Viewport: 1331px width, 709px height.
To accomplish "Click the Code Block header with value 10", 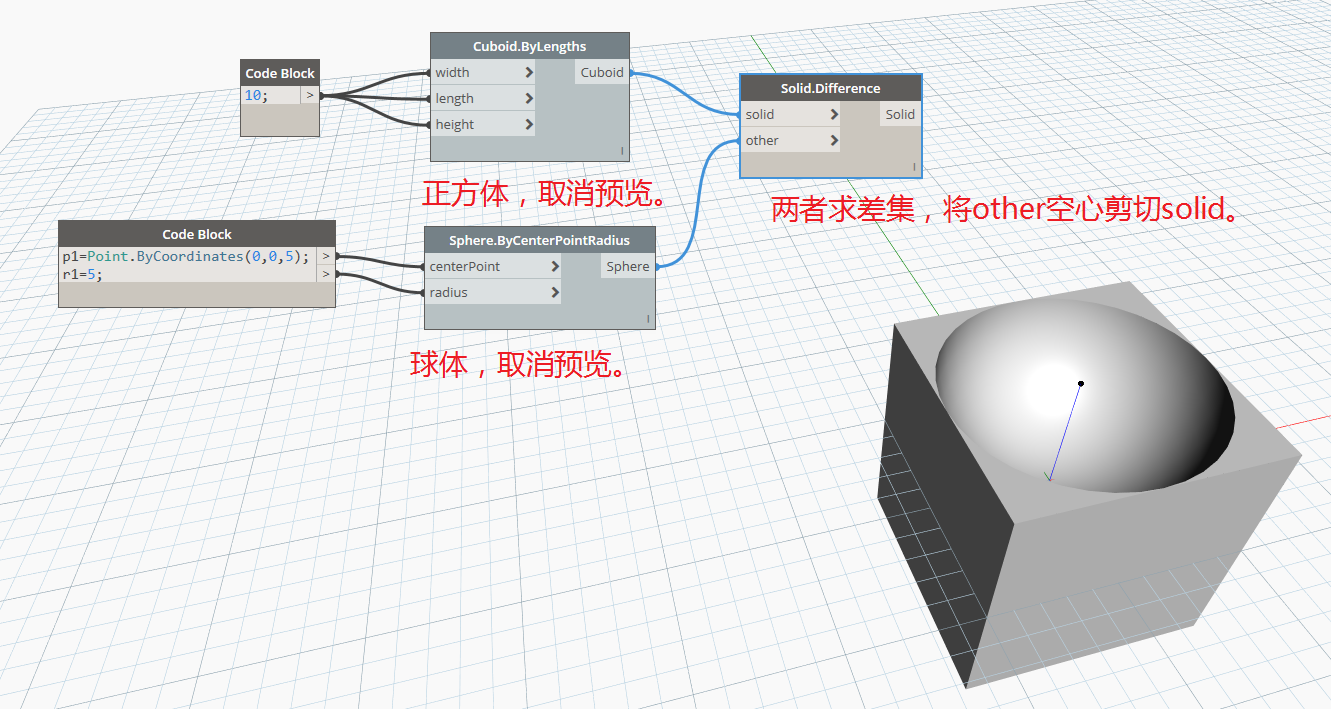I will point(280,73).
